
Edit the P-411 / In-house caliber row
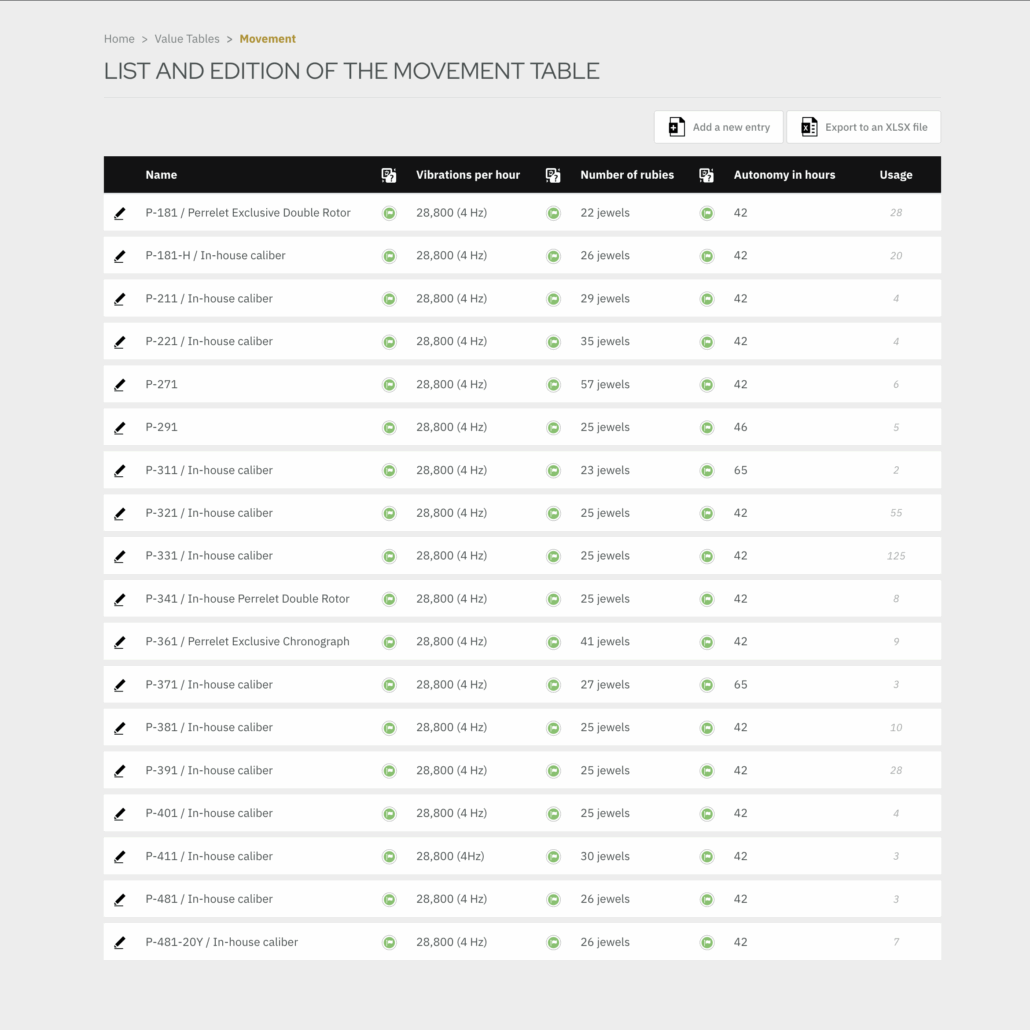coord(120,857)
